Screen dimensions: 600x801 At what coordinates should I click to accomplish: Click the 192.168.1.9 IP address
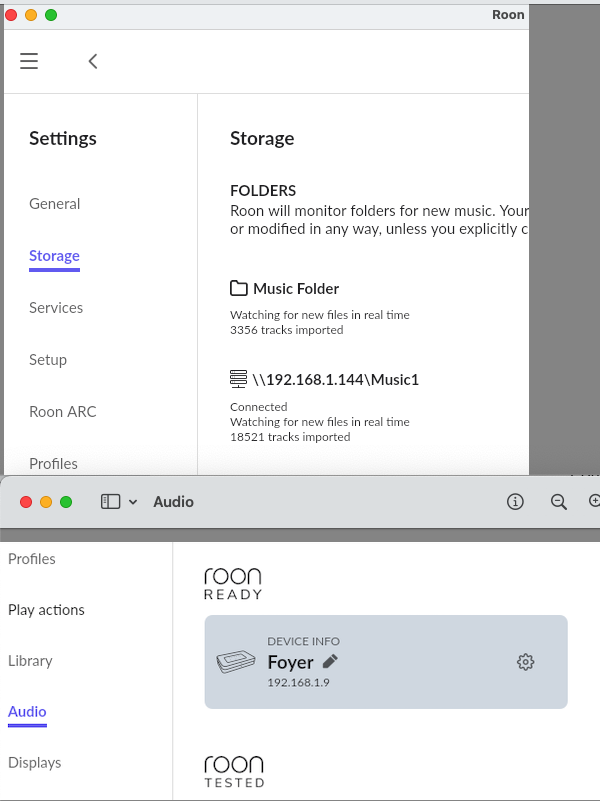pyautogui.click(x=298, y=682)
